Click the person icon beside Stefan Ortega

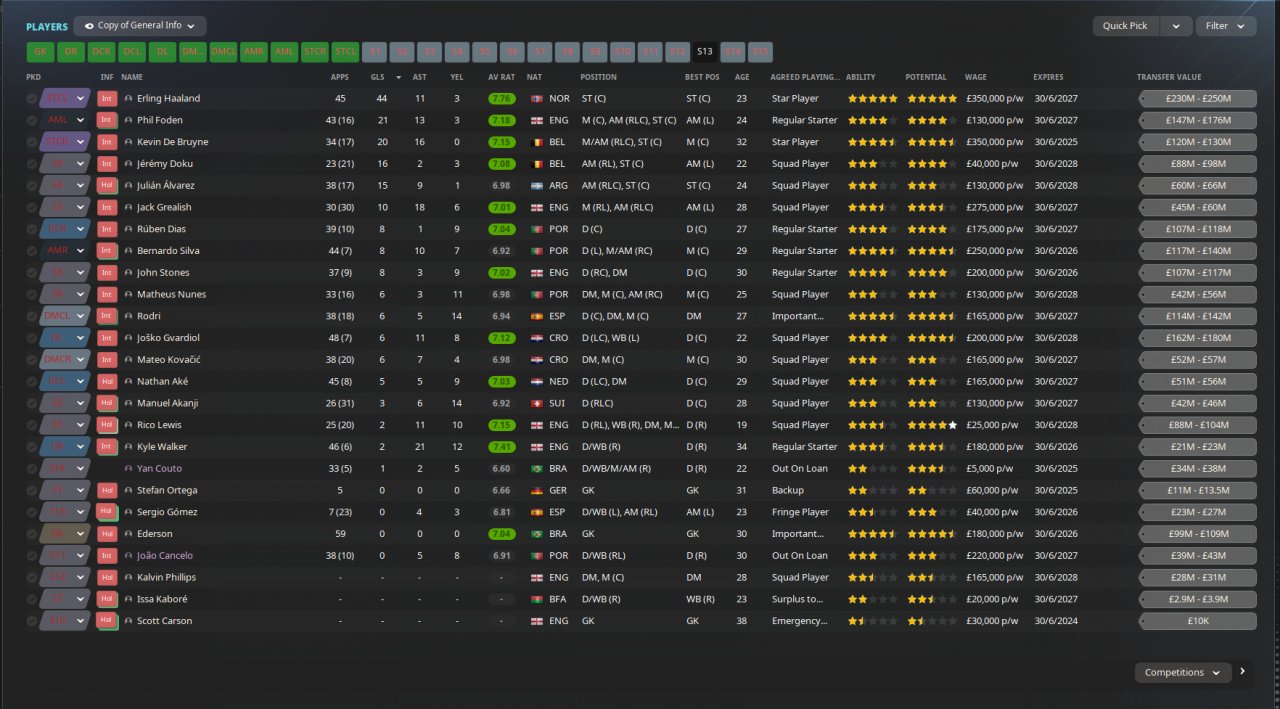point(129,490)
